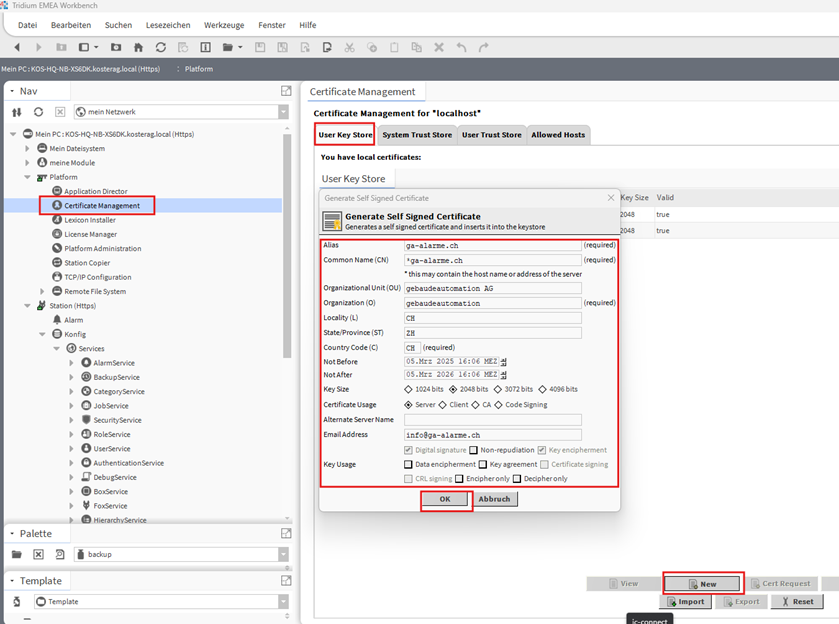839x624 pixels.
Task: Maximize the Nav panel icon
Action: (286, 91)
